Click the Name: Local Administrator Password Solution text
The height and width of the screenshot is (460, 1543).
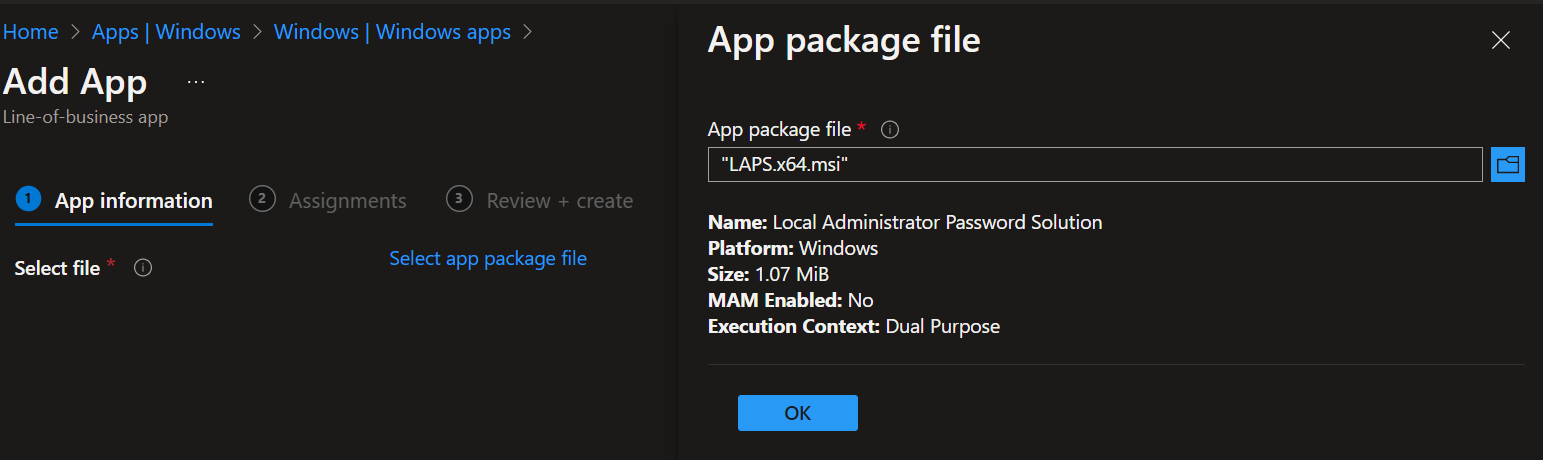tap(905, 222)
